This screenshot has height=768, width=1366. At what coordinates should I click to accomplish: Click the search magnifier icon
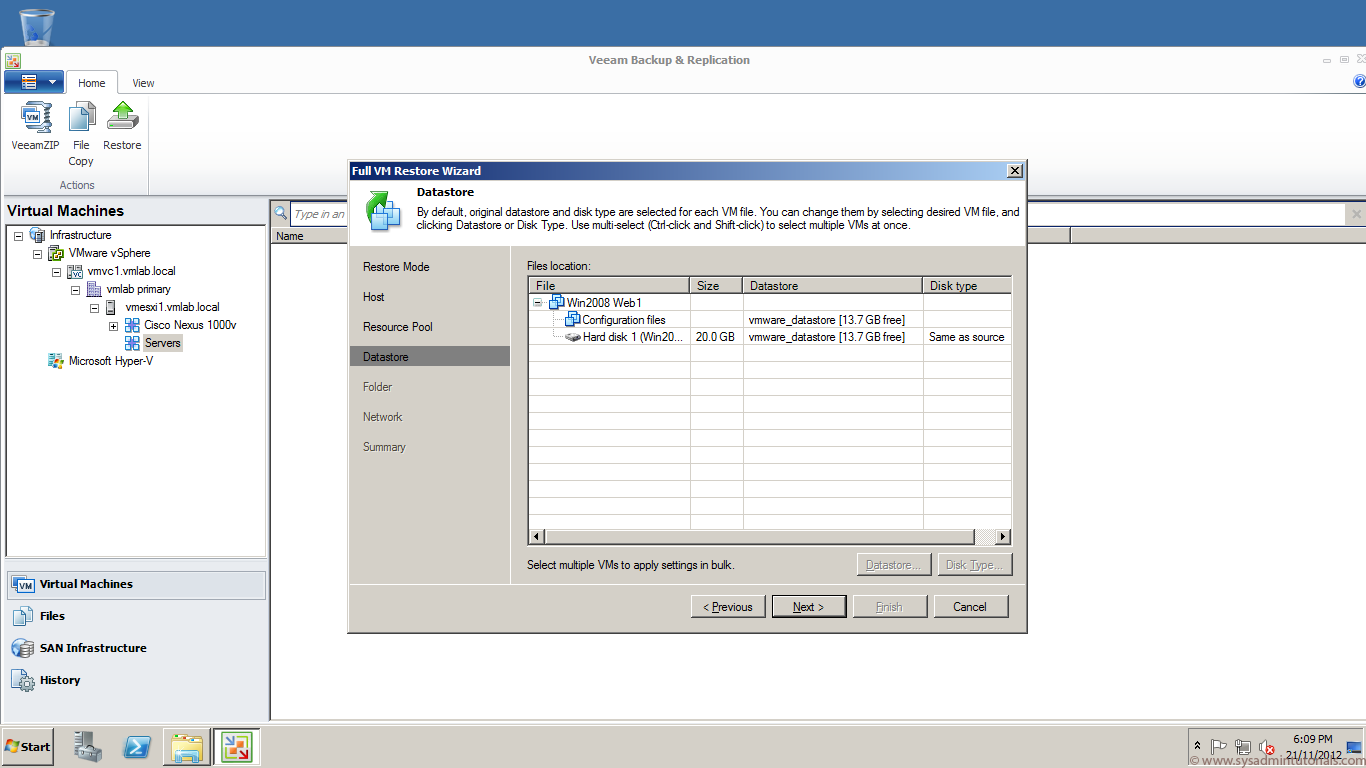281,213
